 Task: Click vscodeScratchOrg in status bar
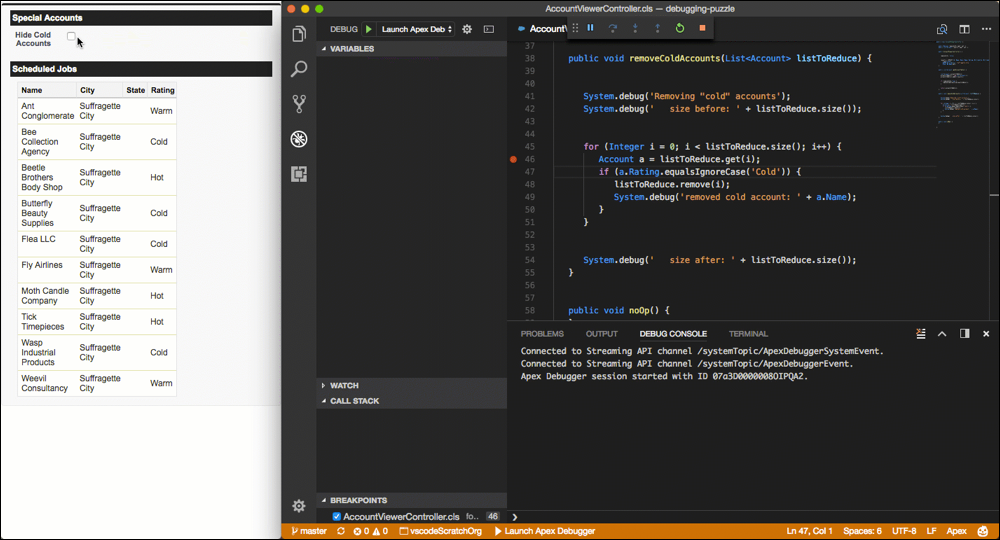(441, 531)
